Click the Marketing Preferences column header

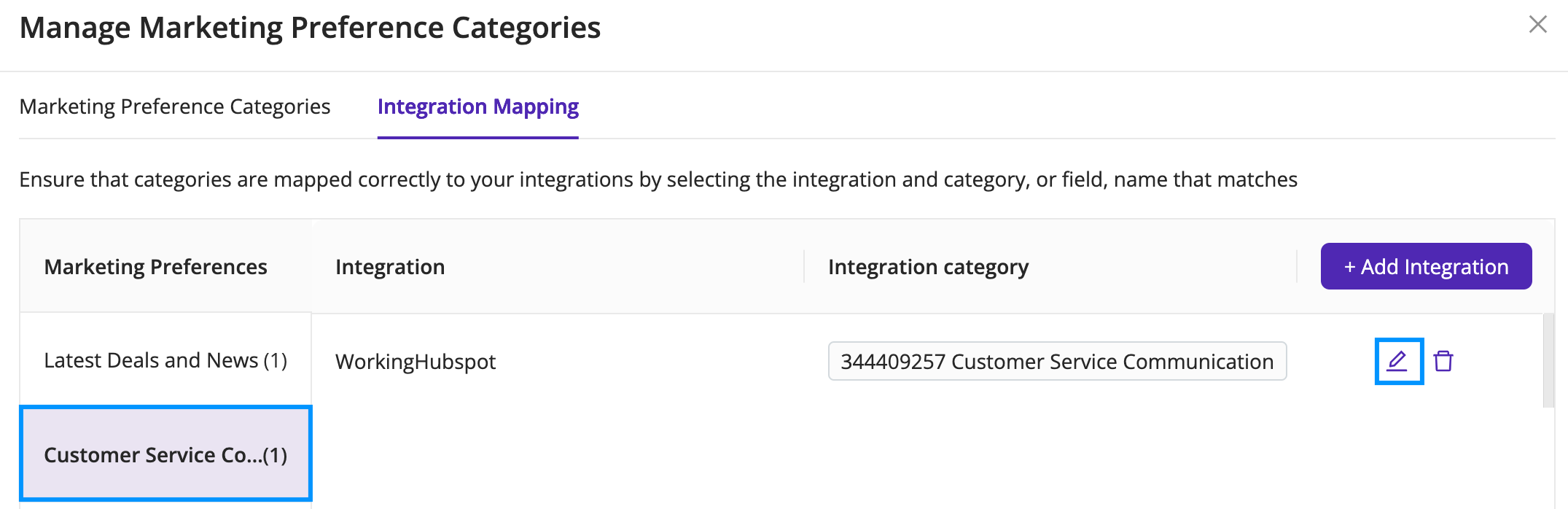156,267
